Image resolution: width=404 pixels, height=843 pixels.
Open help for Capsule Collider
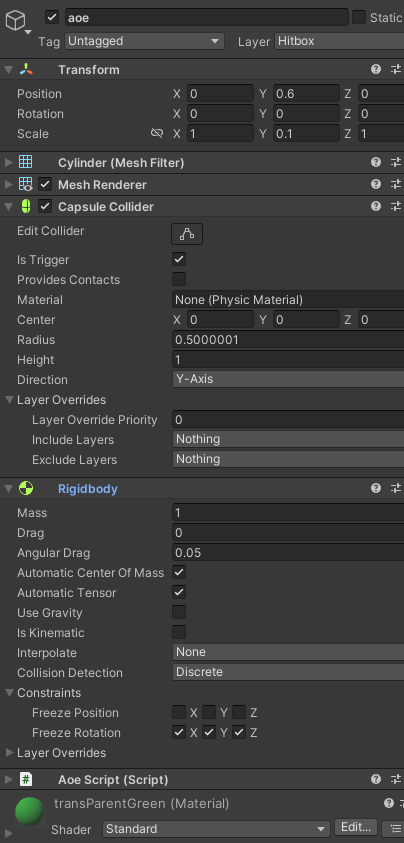[x=376, y=206]
